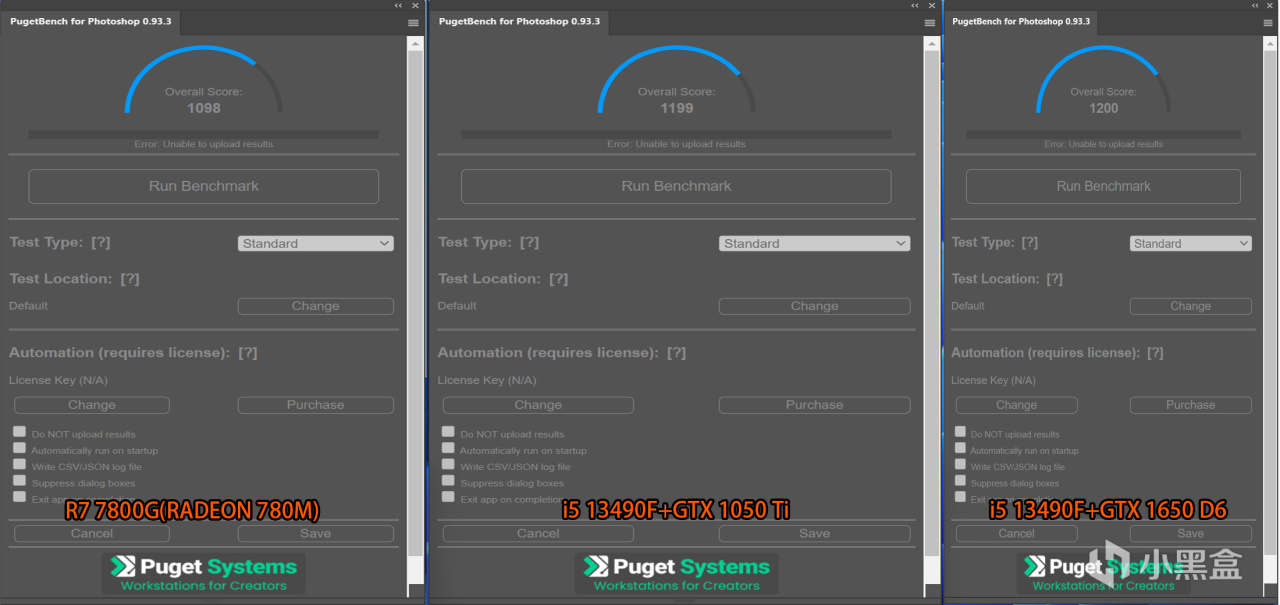Screen dimensions: 1280x605
Task: Select PugetBench tab in score 1199 panel
Action: pos(519,21)
